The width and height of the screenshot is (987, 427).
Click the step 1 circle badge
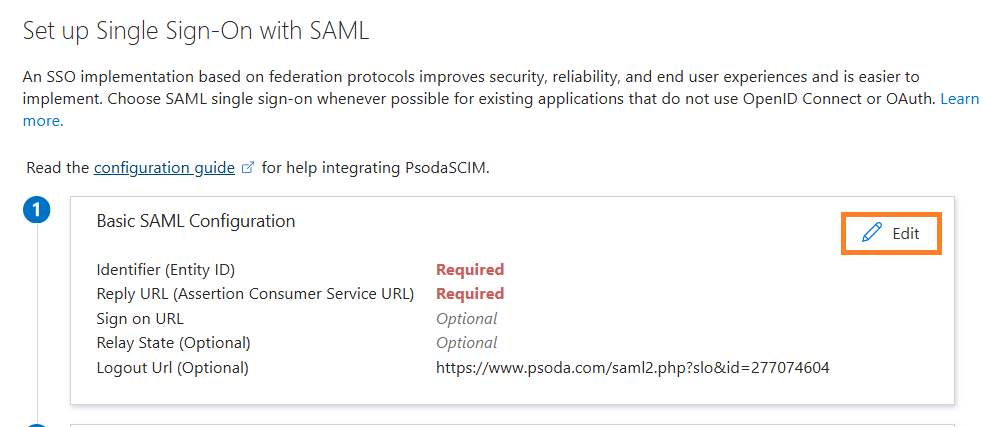tap(37, 211)
